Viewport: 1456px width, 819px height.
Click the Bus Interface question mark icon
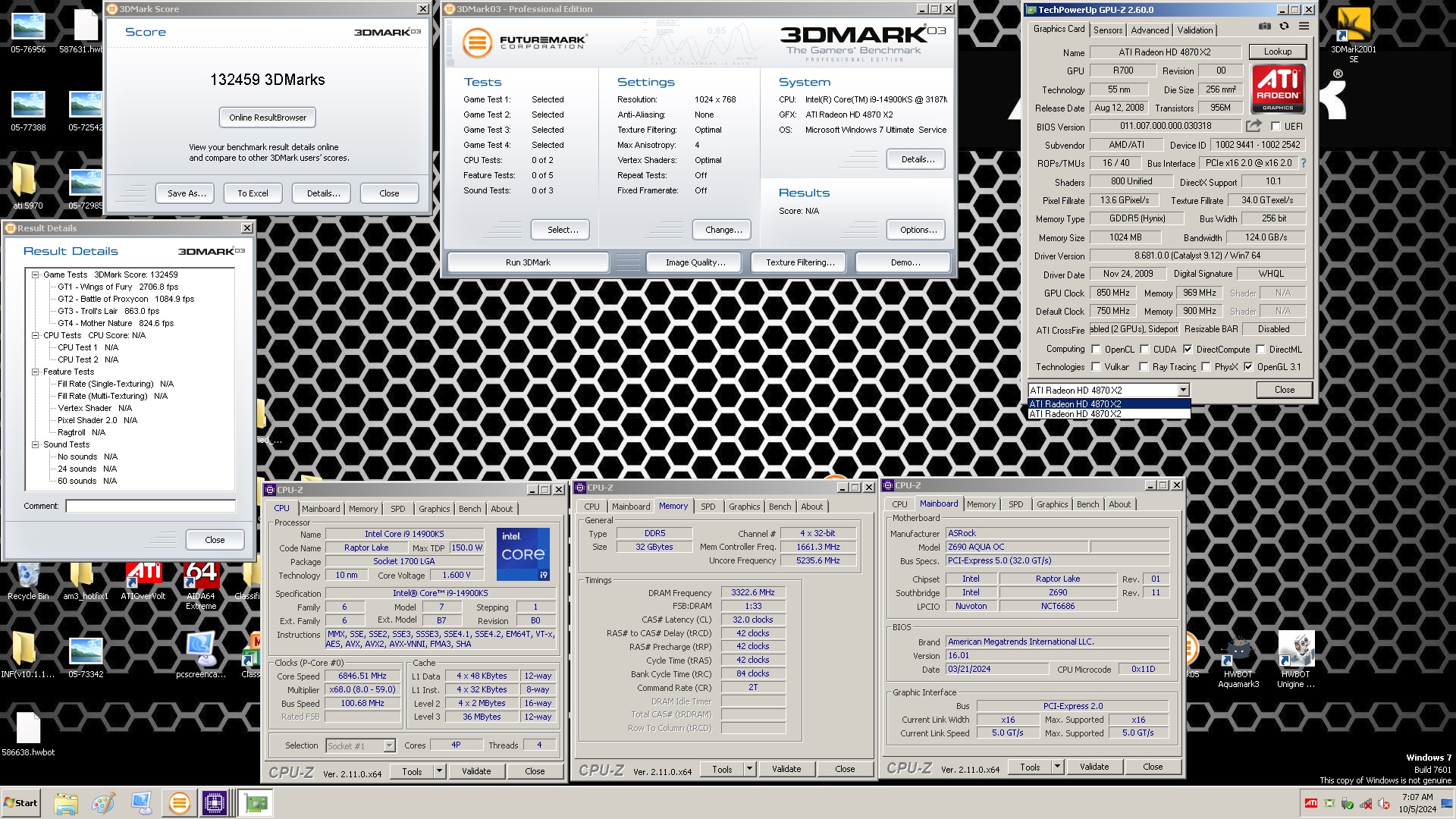coord(1304,163)
